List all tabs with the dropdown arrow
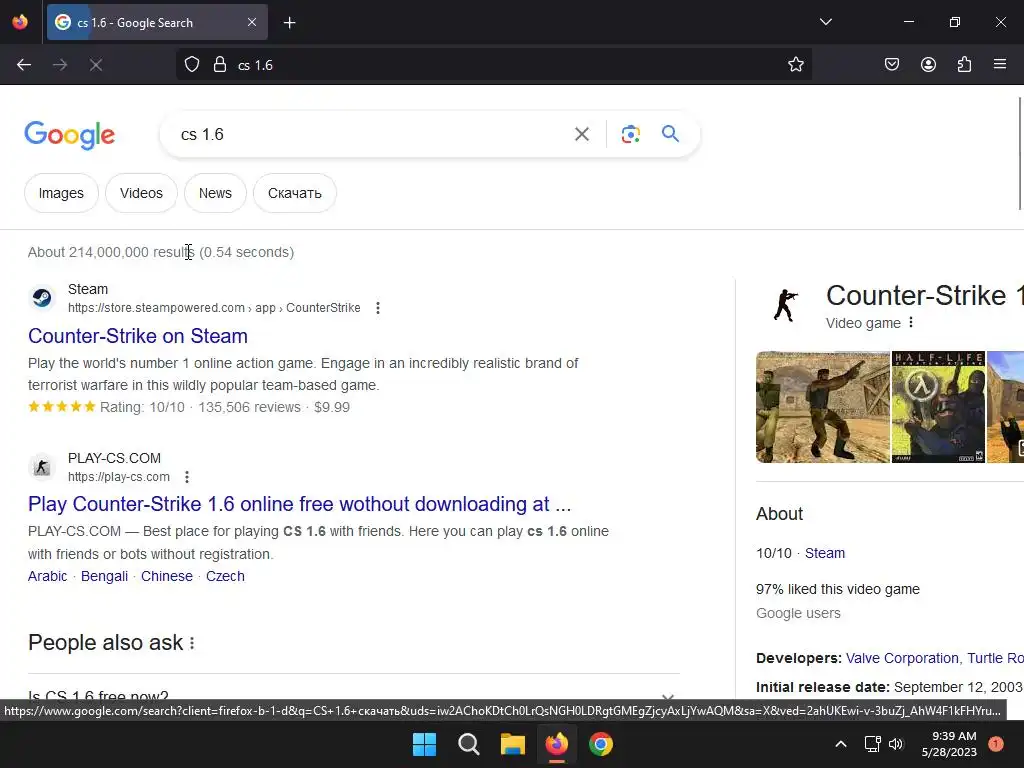Screen dimensions: 1024x768 825,22
